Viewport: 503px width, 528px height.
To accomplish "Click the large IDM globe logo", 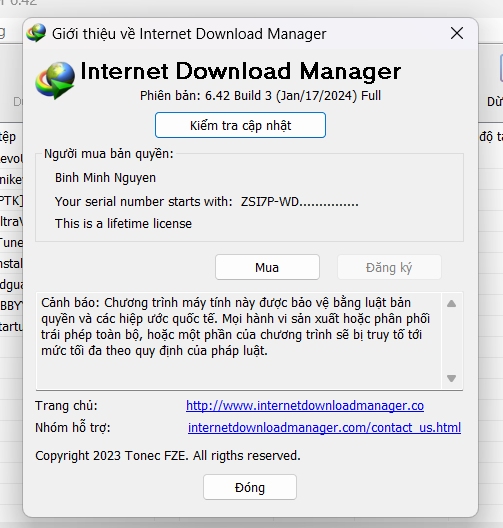I will click(x=55, y=80).
